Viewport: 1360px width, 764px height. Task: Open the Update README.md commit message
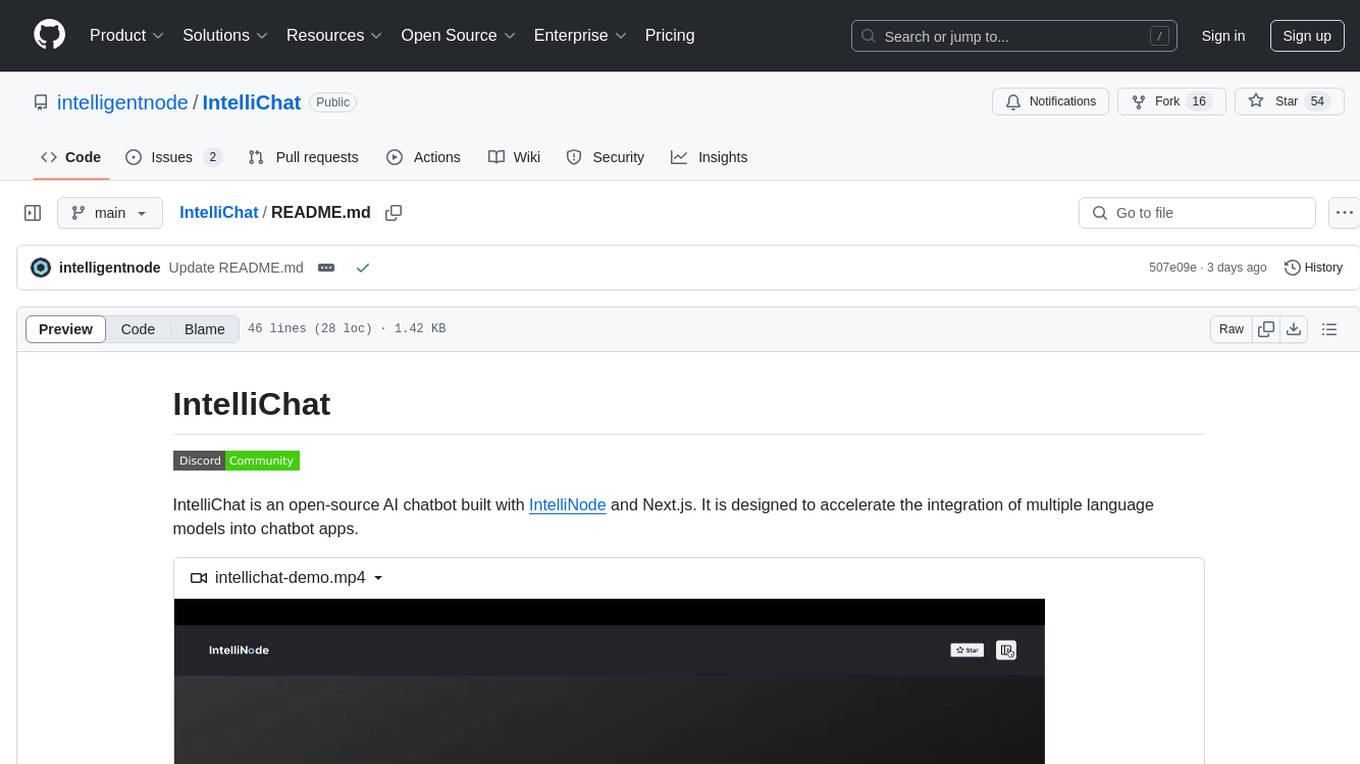point(236,267)
